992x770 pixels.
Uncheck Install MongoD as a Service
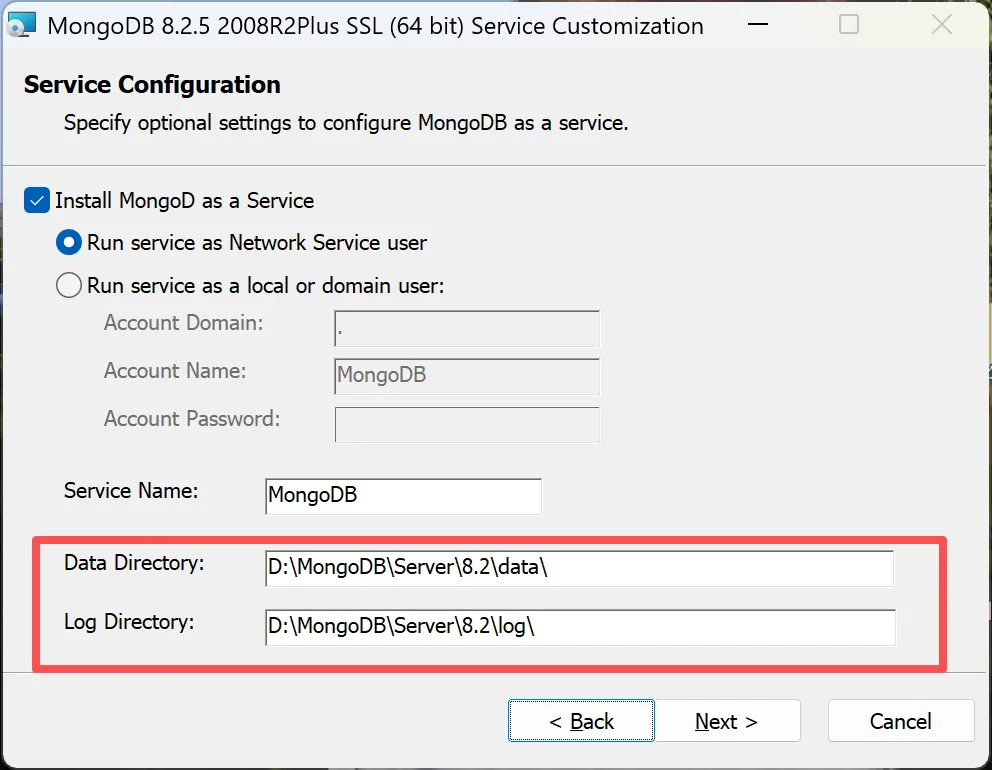[37, 200]
